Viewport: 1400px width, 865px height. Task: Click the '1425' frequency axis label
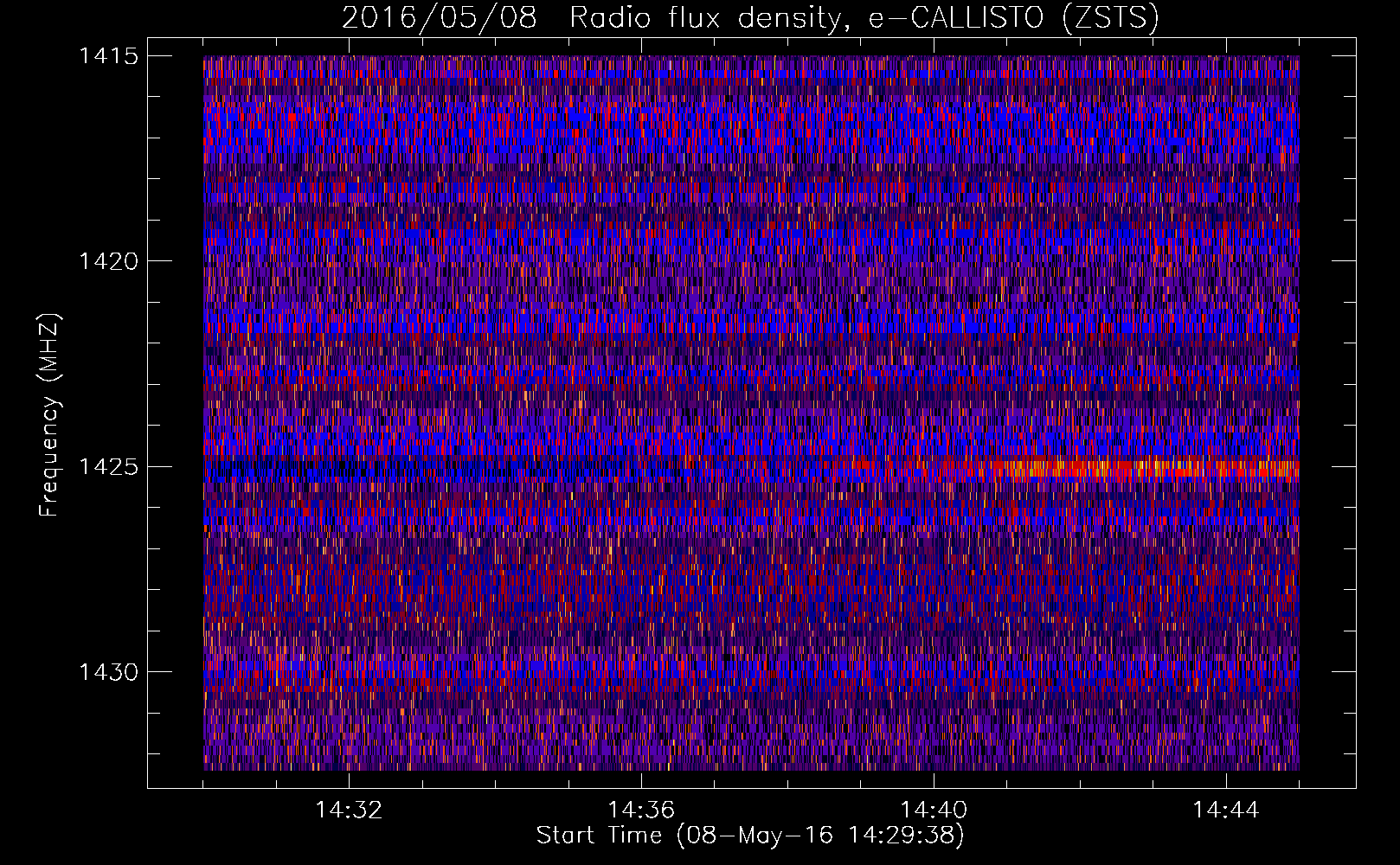click(108, 467)
